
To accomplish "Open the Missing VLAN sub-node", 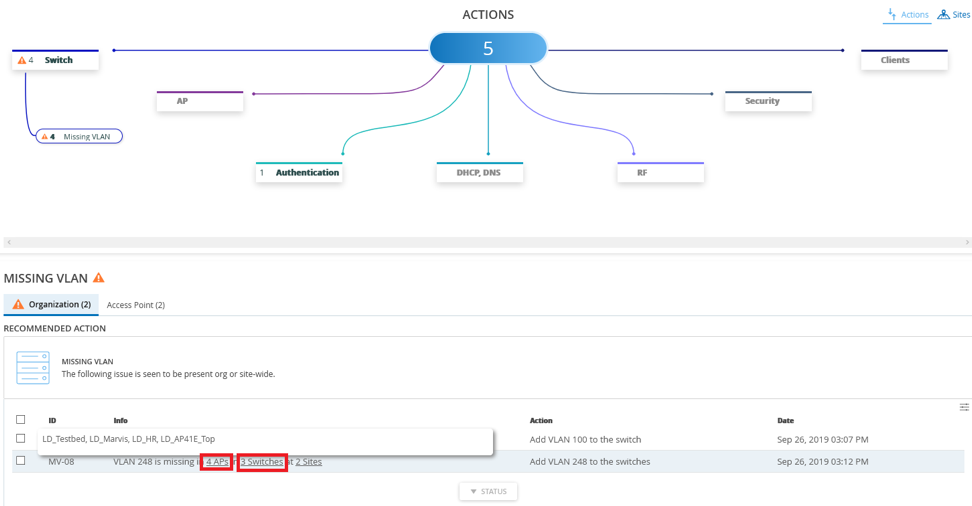I will [x=80, y=136].
